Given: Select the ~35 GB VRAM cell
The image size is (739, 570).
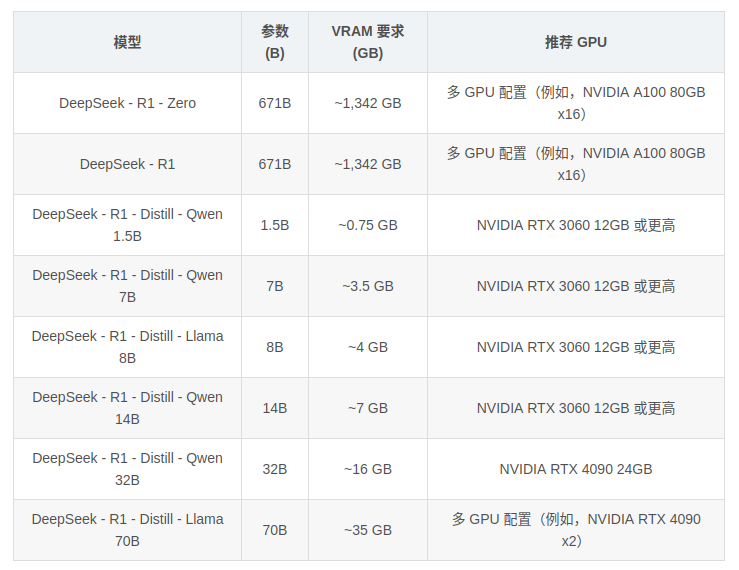Looking at the screenshot, I should [x=368, y=530].
